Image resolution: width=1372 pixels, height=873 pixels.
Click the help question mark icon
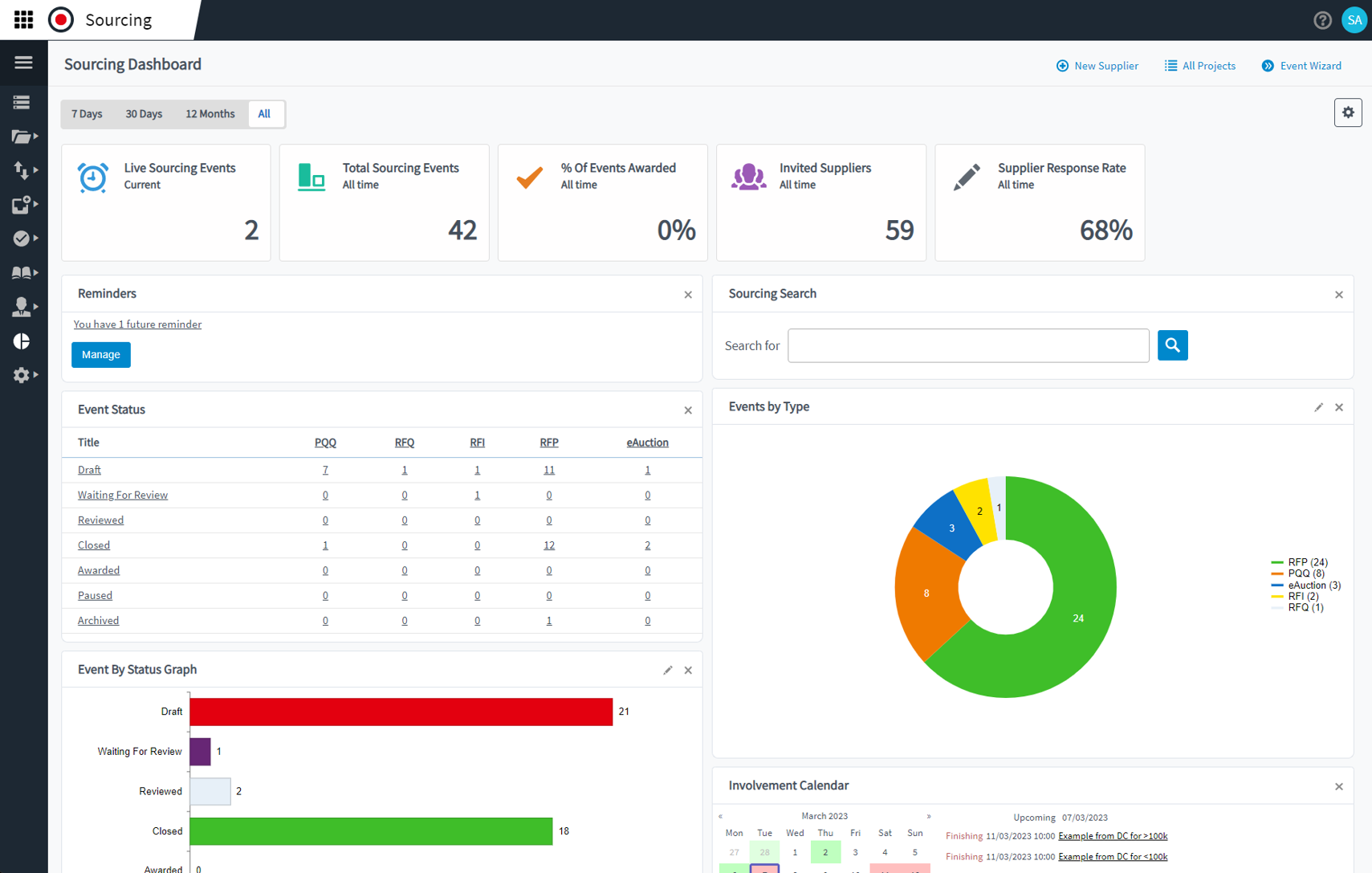[x=1322, y=20]
